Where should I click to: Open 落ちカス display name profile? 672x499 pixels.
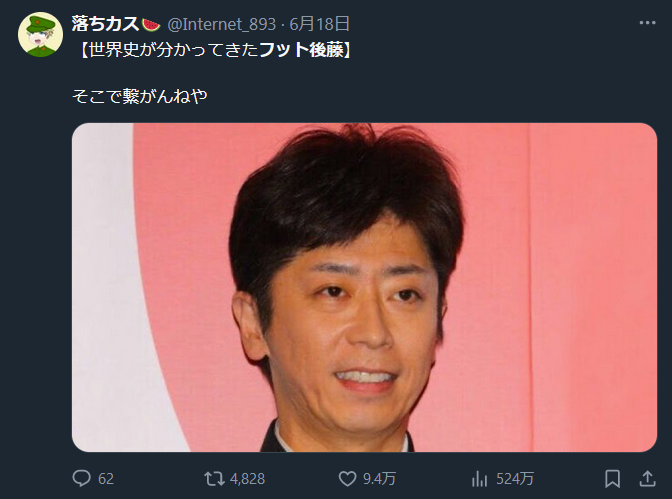tap(105, 24)
